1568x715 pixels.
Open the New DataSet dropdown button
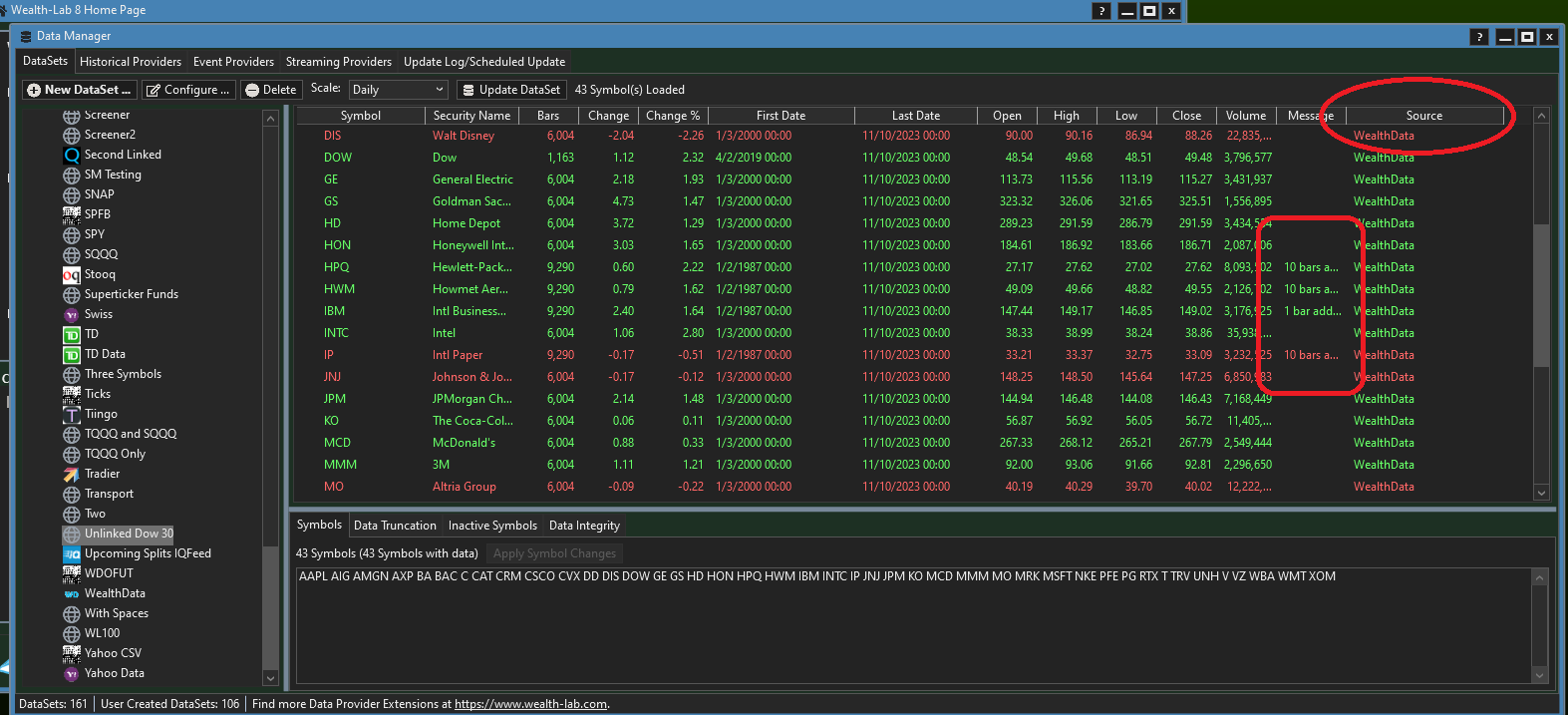click(80, 90)
